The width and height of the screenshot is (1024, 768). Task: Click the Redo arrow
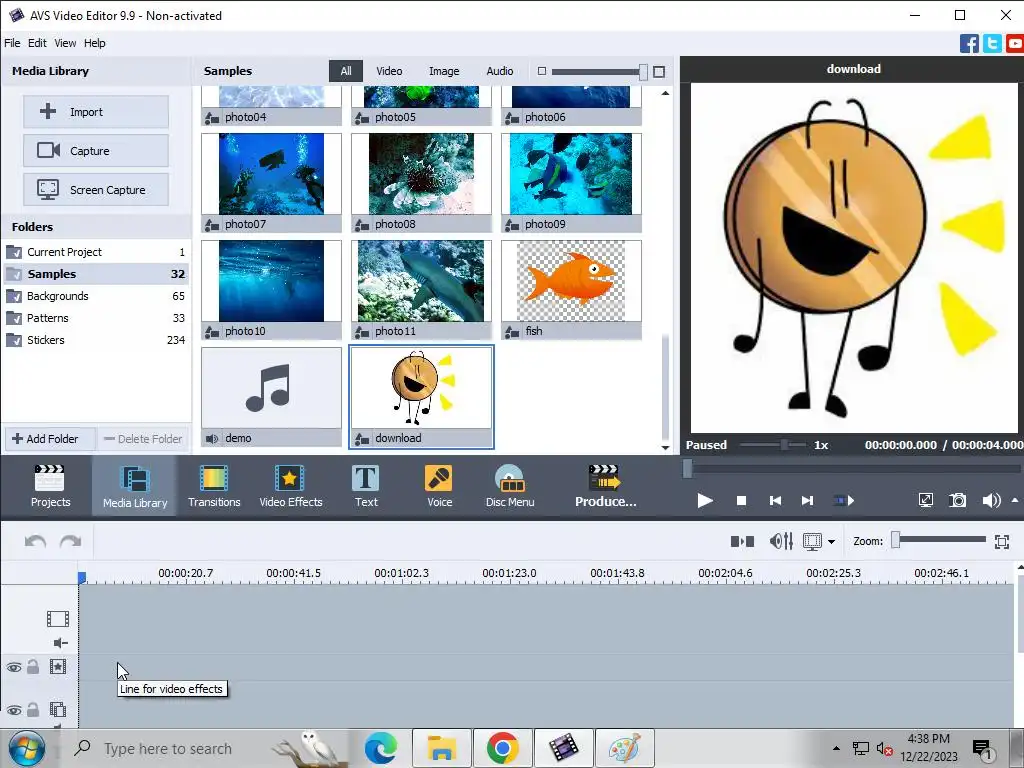[x=71, y=541]
